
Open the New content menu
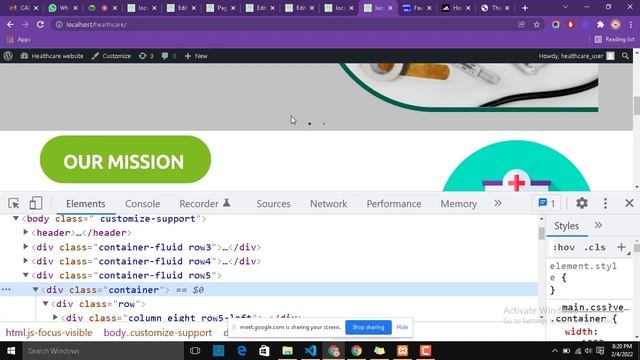point(196,56)
